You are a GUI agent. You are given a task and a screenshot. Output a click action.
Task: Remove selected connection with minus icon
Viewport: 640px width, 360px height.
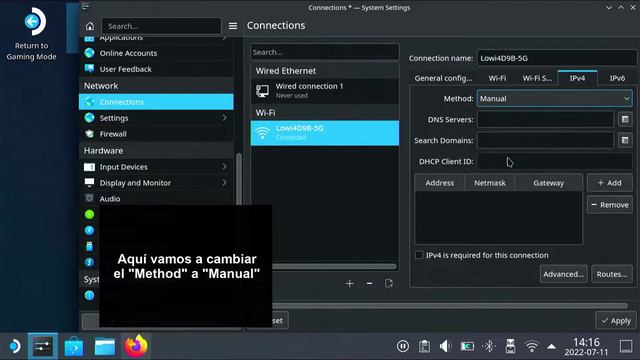pos(369,283)
